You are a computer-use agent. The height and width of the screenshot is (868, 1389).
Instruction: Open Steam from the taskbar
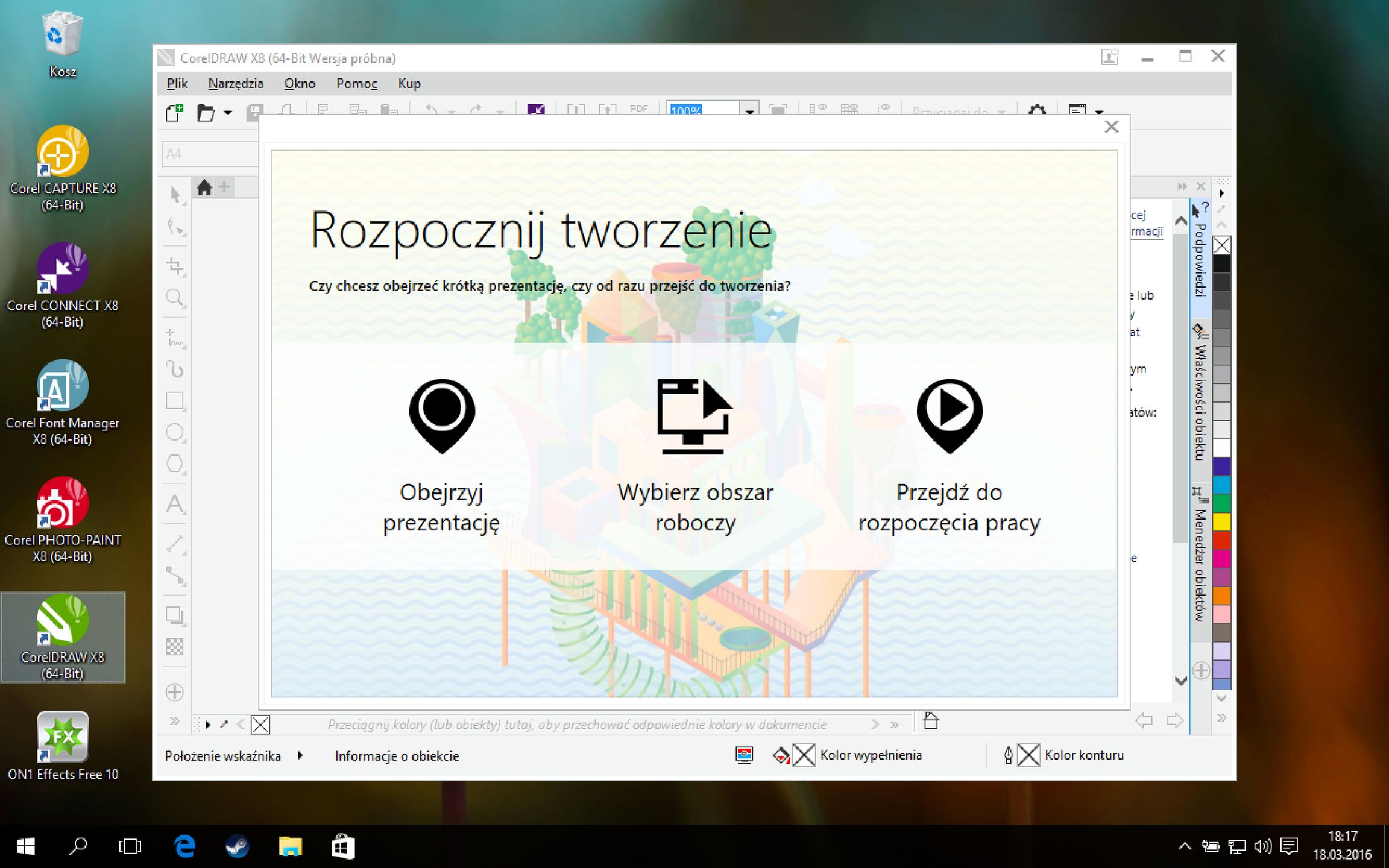[237, 846]
